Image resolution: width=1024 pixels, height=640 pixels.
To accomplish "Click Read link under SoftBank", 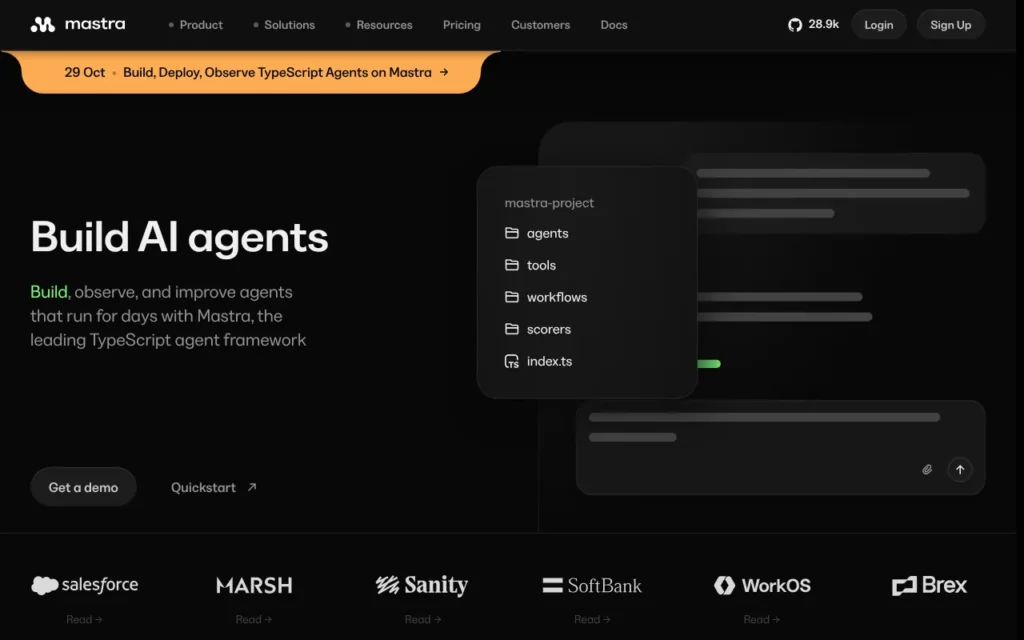I will coord(592,619).
